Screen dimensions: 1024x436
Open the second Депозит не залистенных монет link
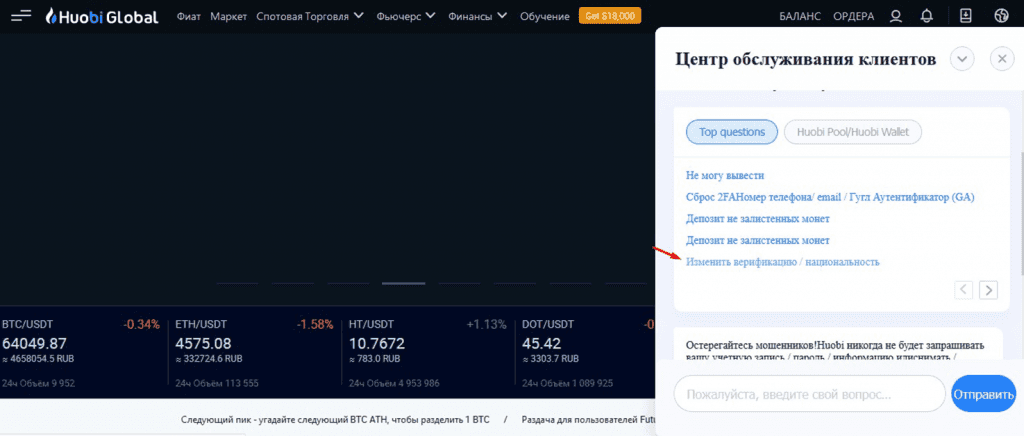tap(758, 241)
